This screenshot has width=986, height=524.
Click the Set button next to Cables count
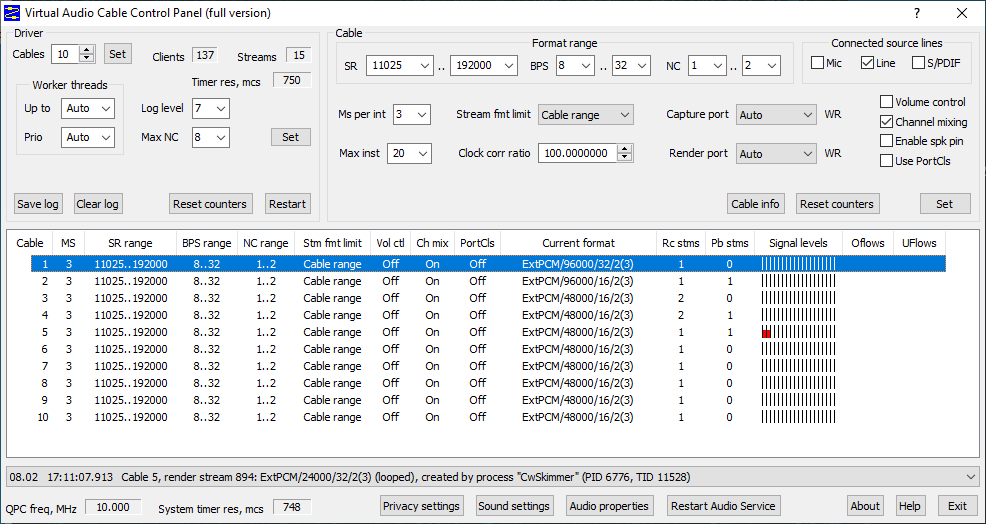[118, 54]
